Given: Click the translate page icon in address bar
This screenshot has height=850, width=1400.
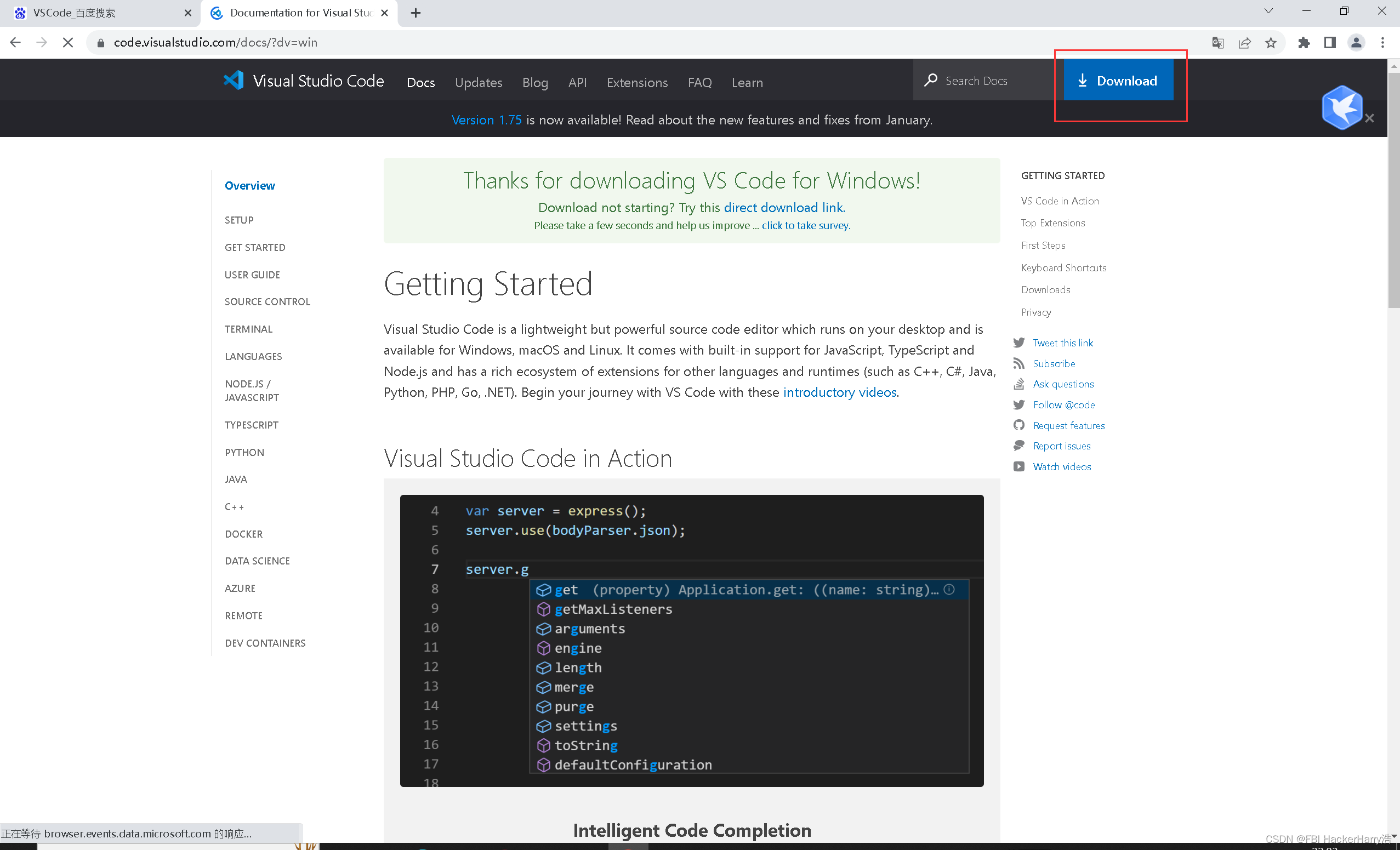Looking at the screenshot, I should click(x=1217, y=43).
